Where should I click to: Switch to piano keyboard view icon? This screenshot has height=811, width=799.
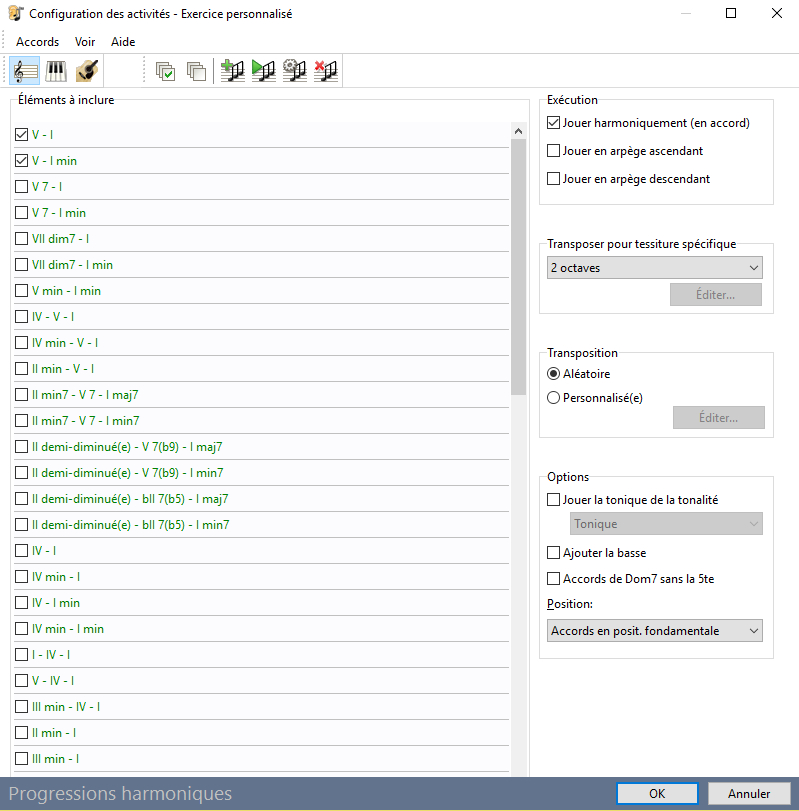tap(56, 71)
